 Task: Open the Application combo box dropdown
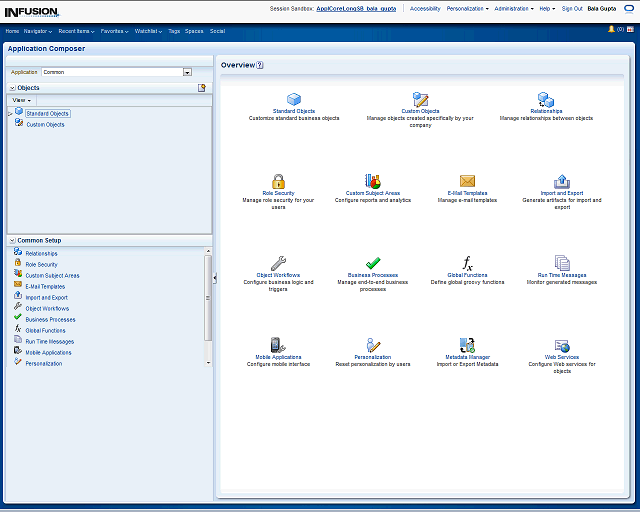(x=187, y=72)
